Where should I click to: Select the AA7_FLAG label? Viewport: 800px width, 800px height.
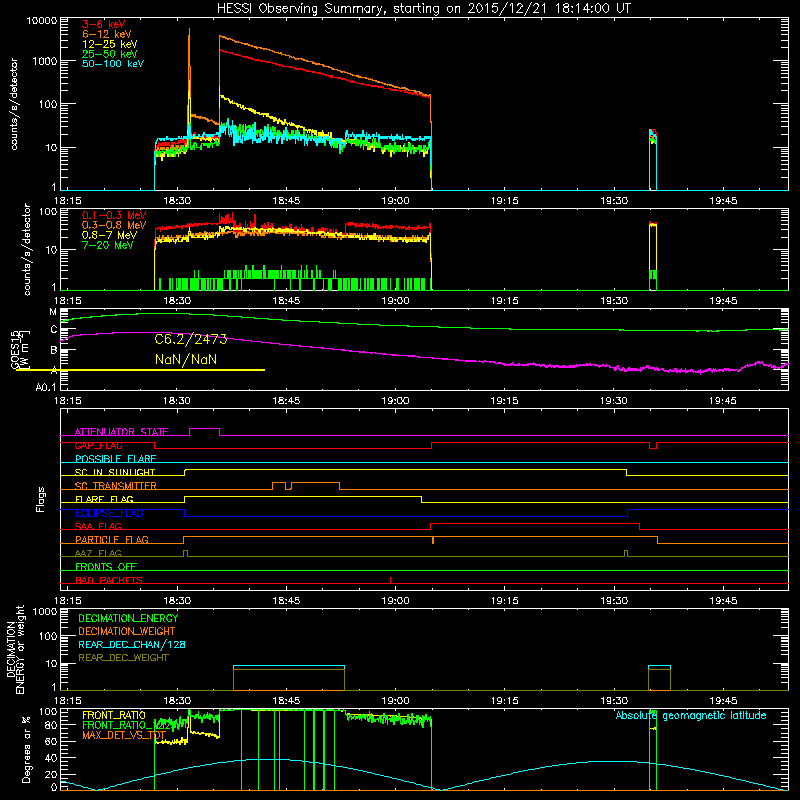click(98, 553)
